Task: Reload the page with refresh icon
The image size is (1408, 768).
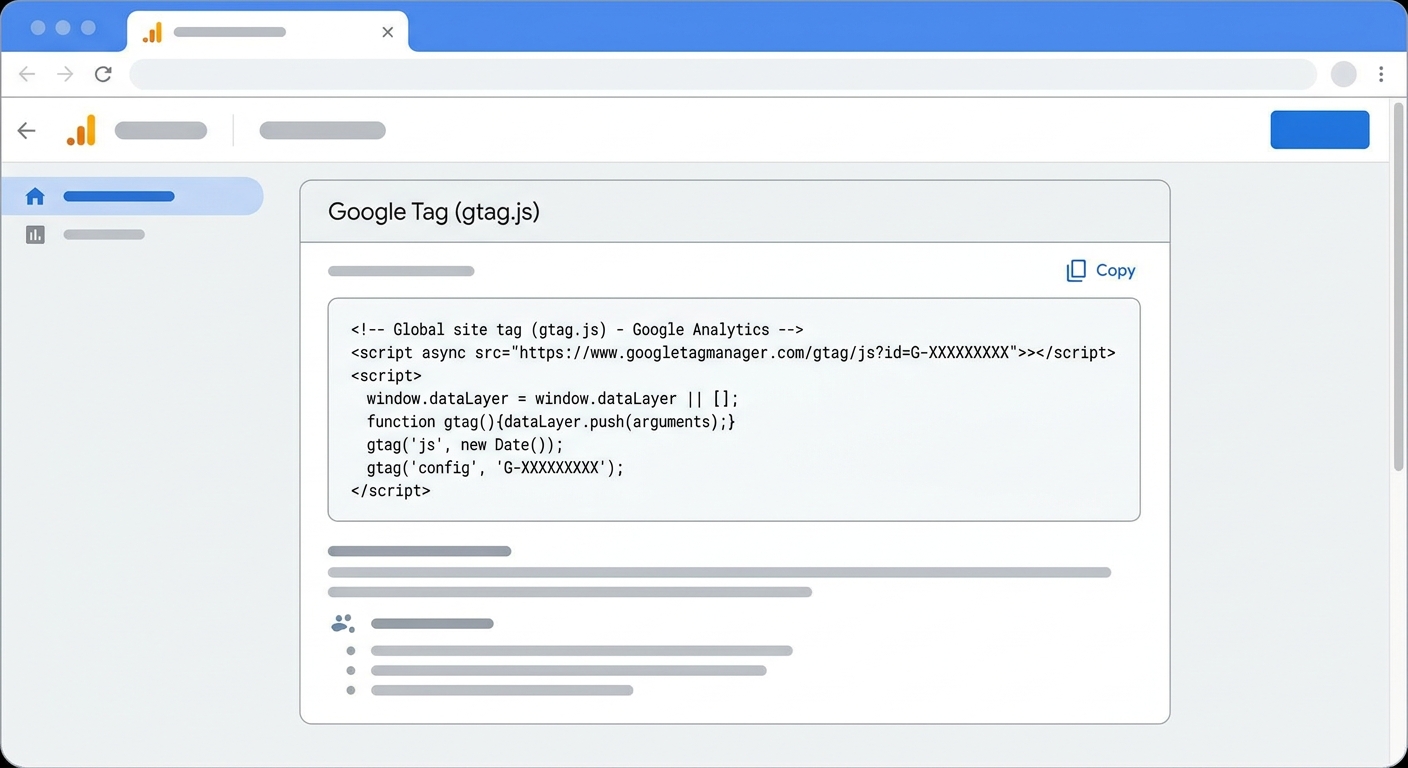Action: pyautogui.click(x=103, y=74)
